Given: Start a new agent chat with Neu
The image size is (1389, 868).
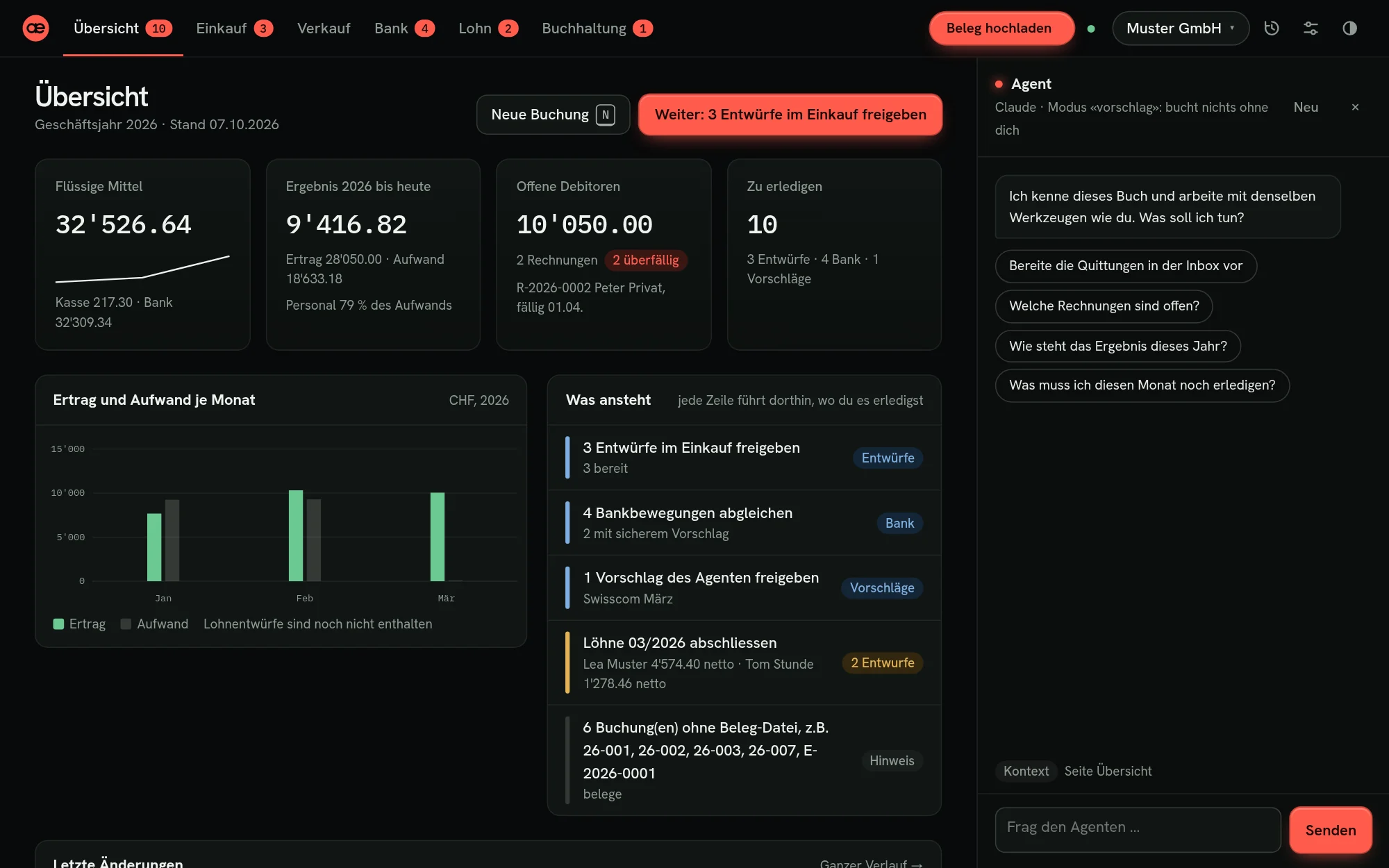Looking at the screenshot, I should (1306, 107).
